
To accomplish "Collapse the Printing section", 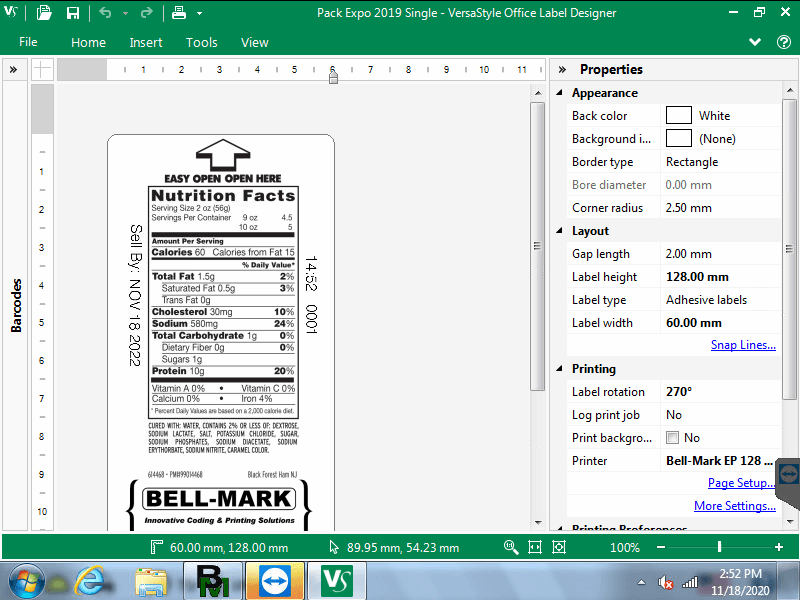I will coord(560,368).
